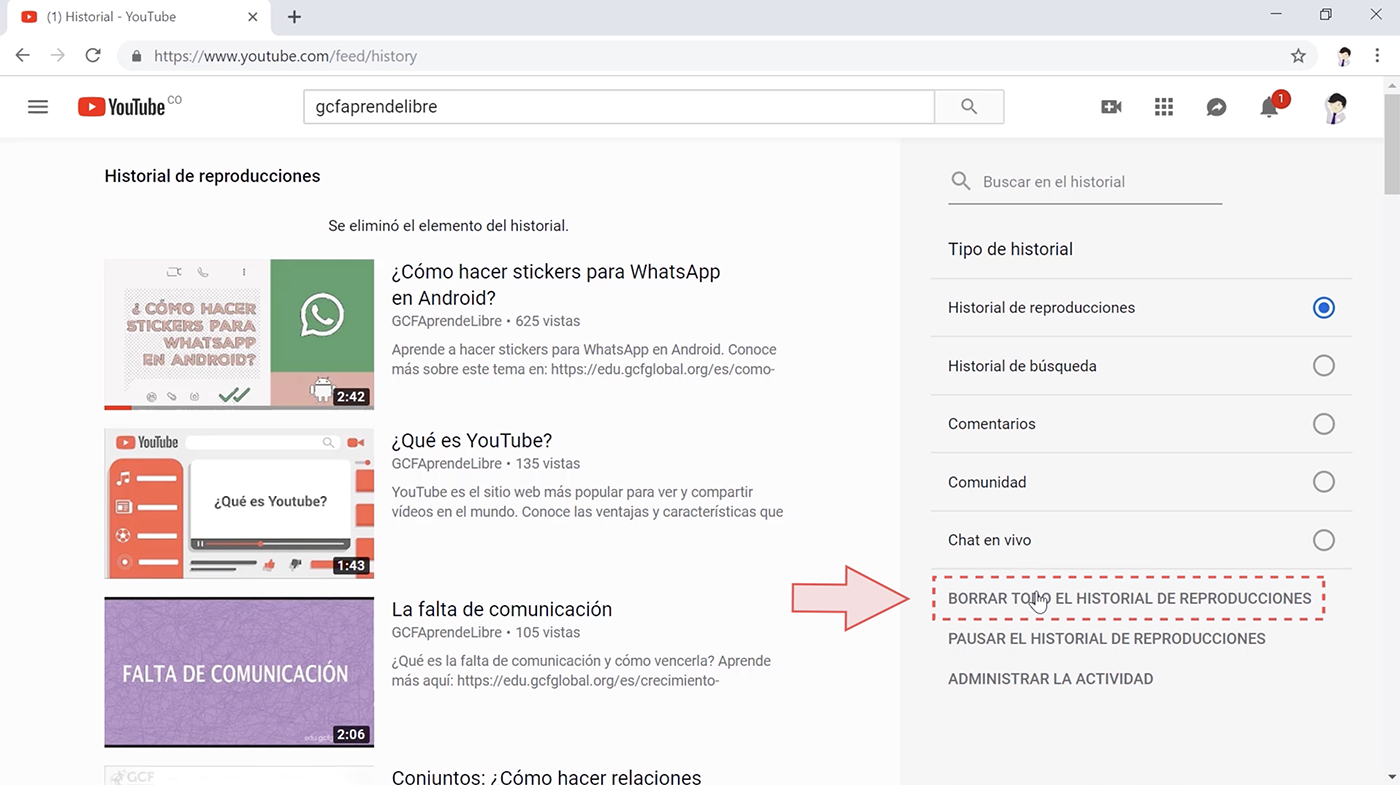Click the Historial de reproducciones page heading
This screenshot has height=785, width=1400.
[x=212, y=176]
